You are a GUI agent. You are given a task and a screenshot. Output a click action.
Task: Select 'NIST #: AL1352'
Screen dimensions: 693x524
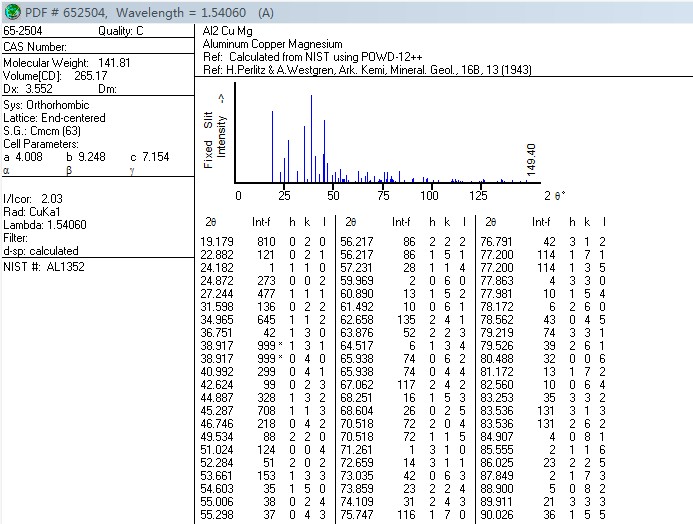(x=44, y=267)
